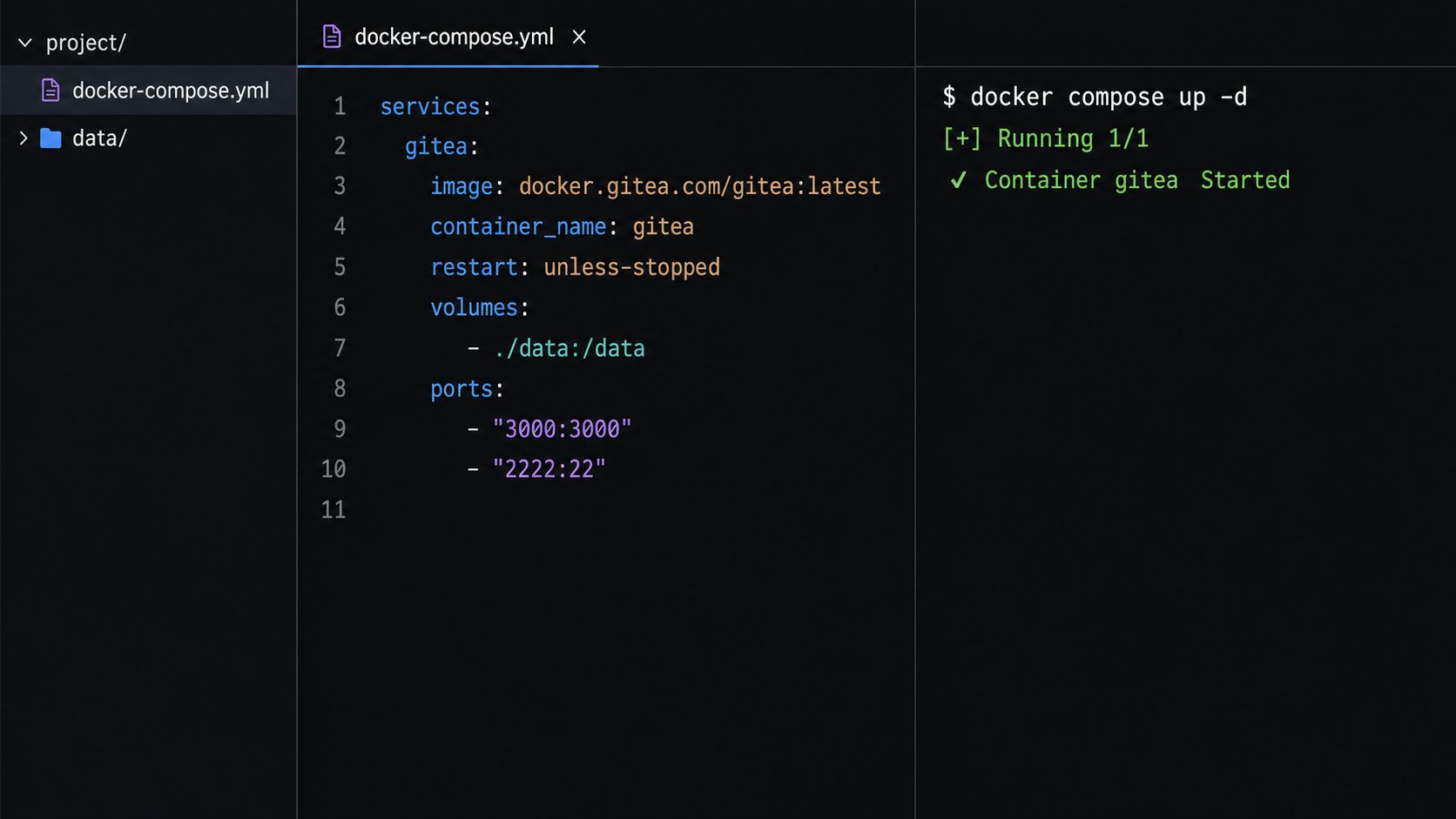Viewport: 1456px width, 819px height.
Task: Click the 'container_name' key
Action: pos(518,227)
